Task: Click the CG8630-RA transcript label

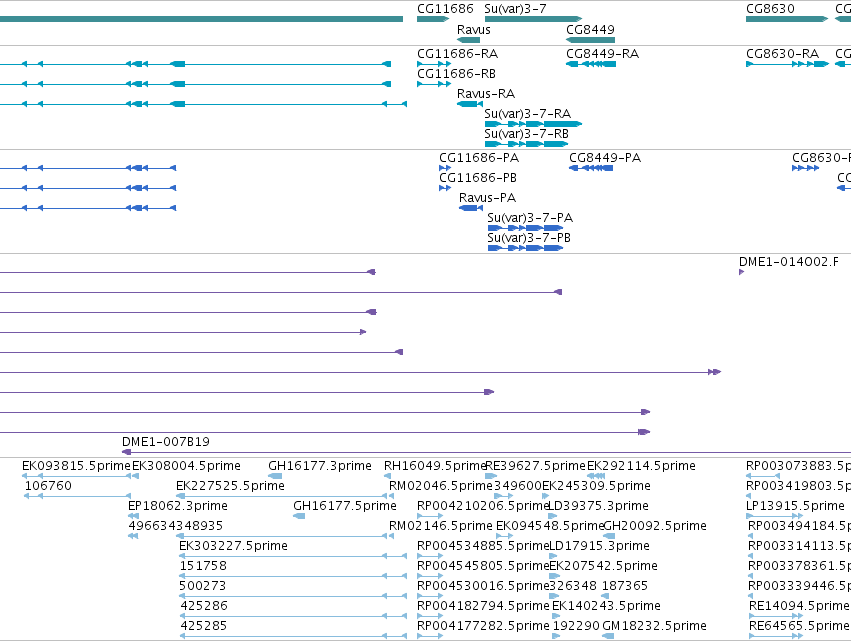Action: [x=782, y=54]
